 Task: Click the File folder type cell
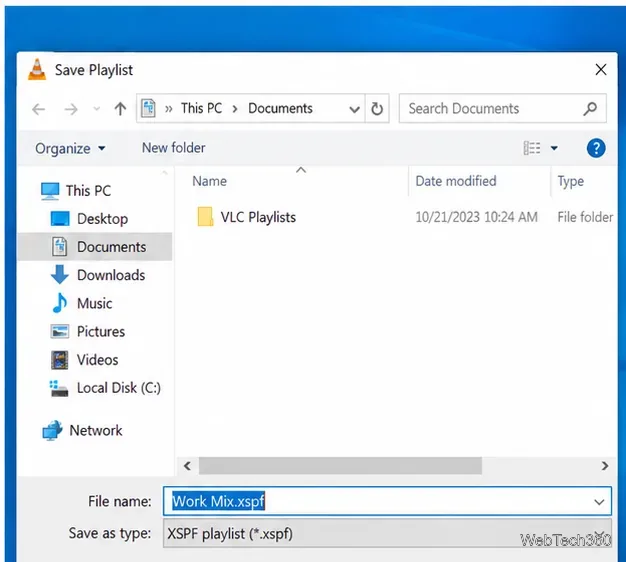[x=585, y=217]
